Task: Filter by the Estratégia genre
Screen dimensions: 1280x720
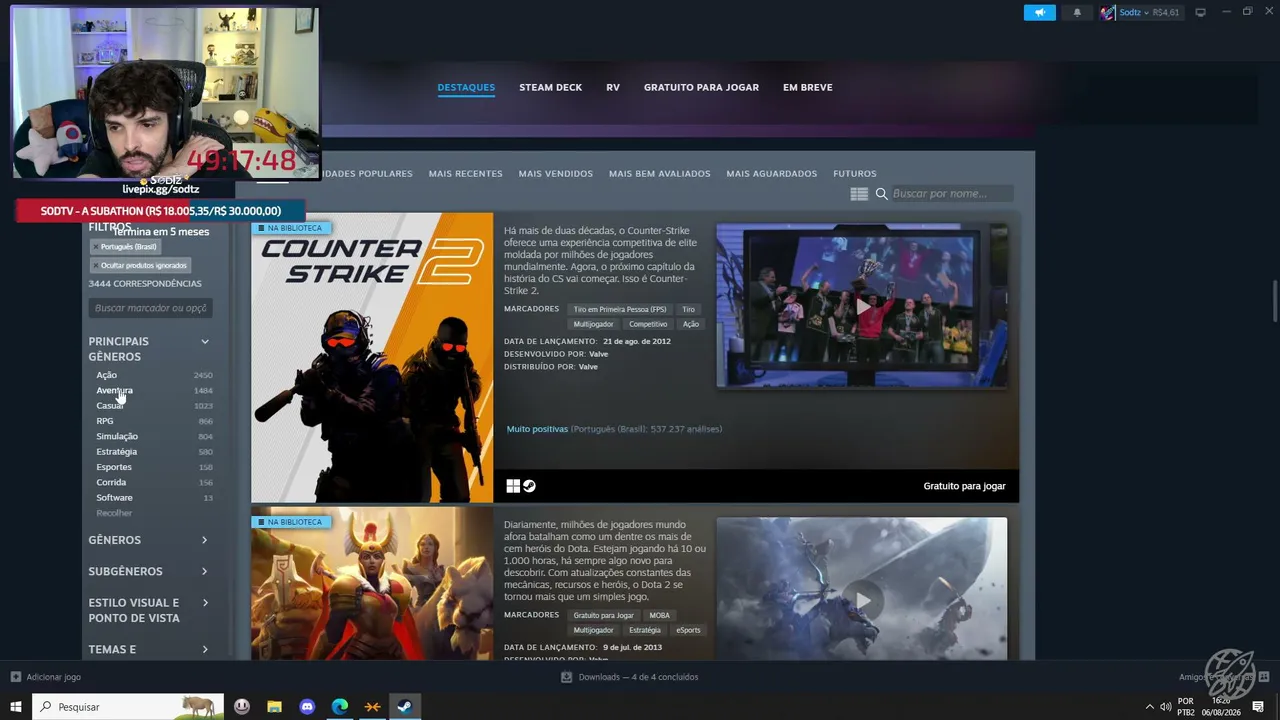Action: (x=117, y=452)
